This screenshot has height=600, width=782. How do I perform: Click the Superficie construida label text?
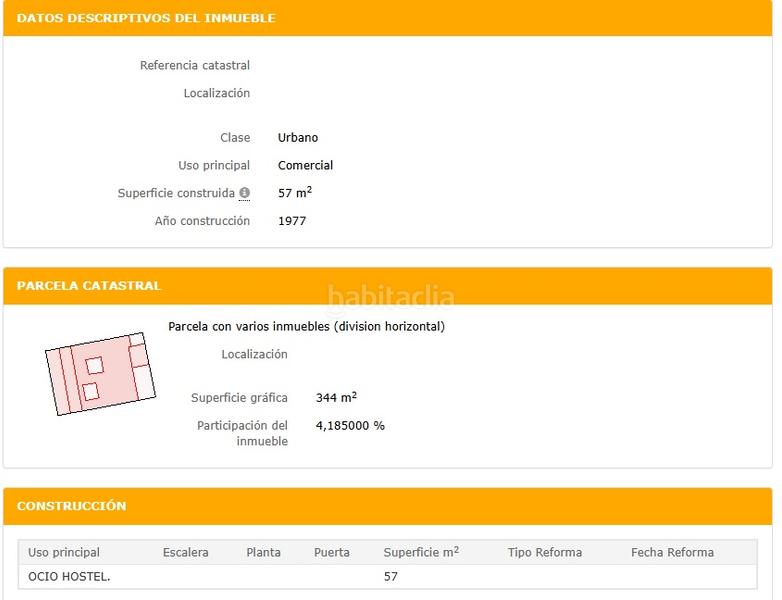coord(176,193)
